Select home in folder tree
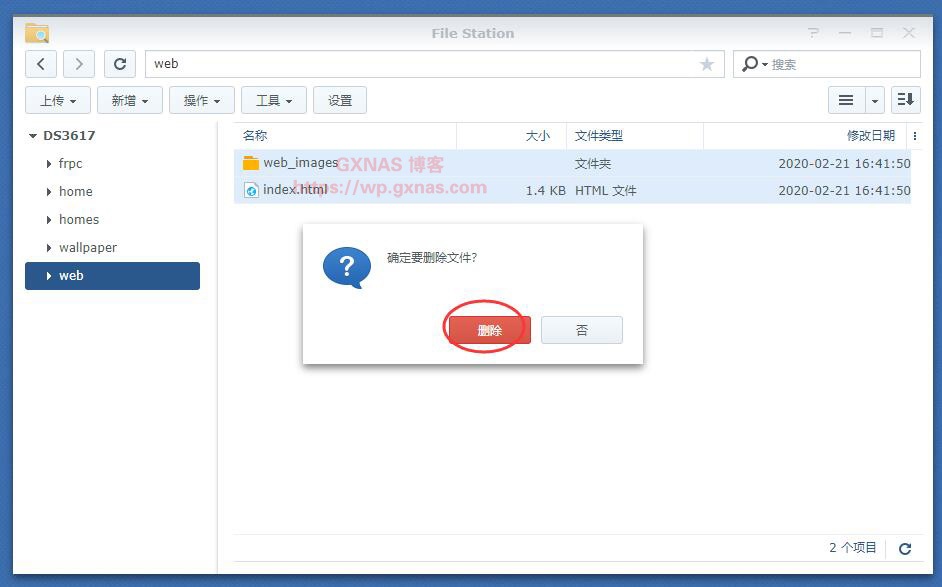This screenshot has width=942, height=587. pyautogui.click(x=76, y=192)
